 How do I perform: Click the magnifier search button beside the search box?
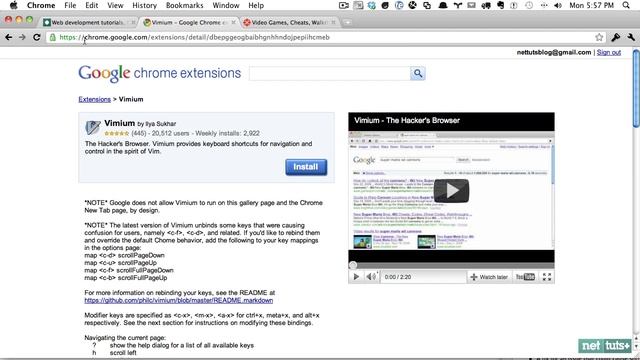pyautogui.click(x=418, y=73)
